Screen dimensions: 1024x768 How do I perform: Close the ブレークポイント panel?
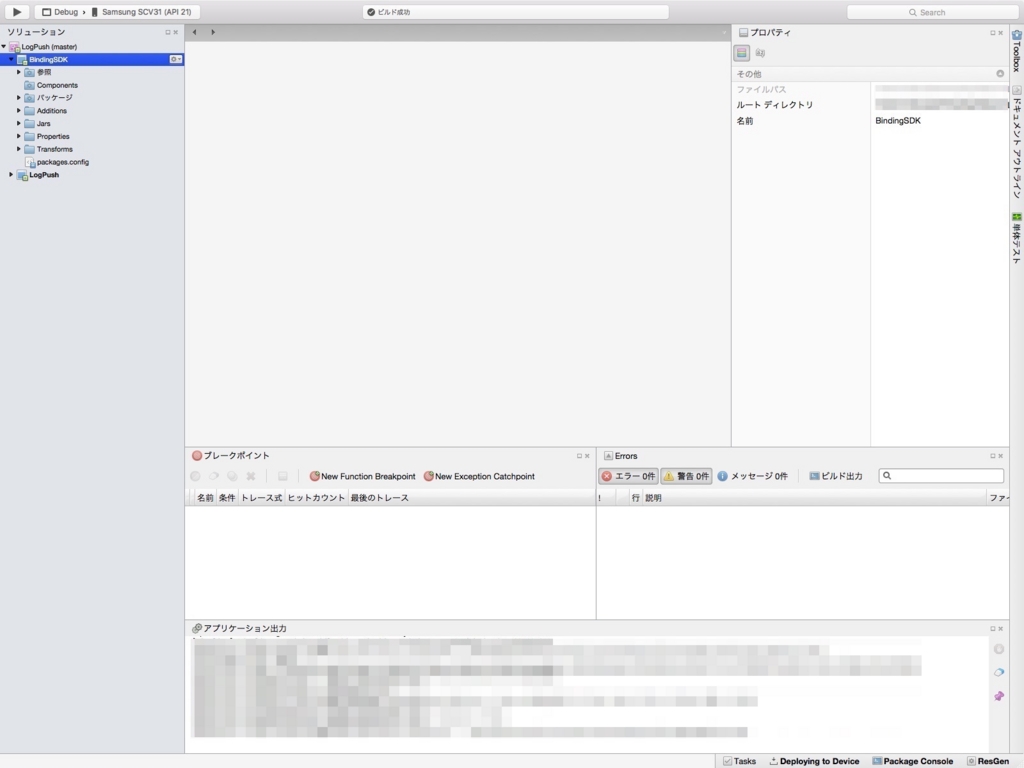(587, 456)
